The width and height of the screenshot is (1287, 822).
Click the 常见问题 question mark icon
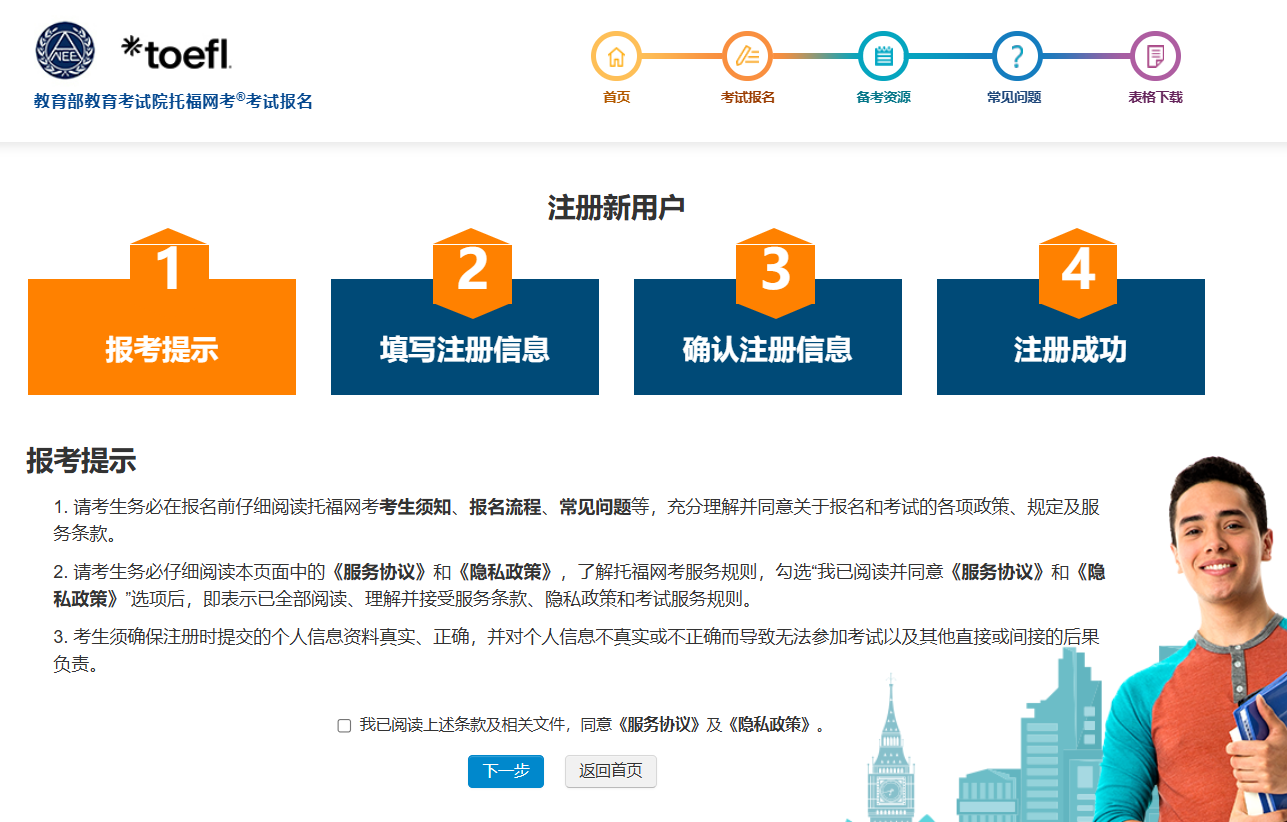(1016, 56)
